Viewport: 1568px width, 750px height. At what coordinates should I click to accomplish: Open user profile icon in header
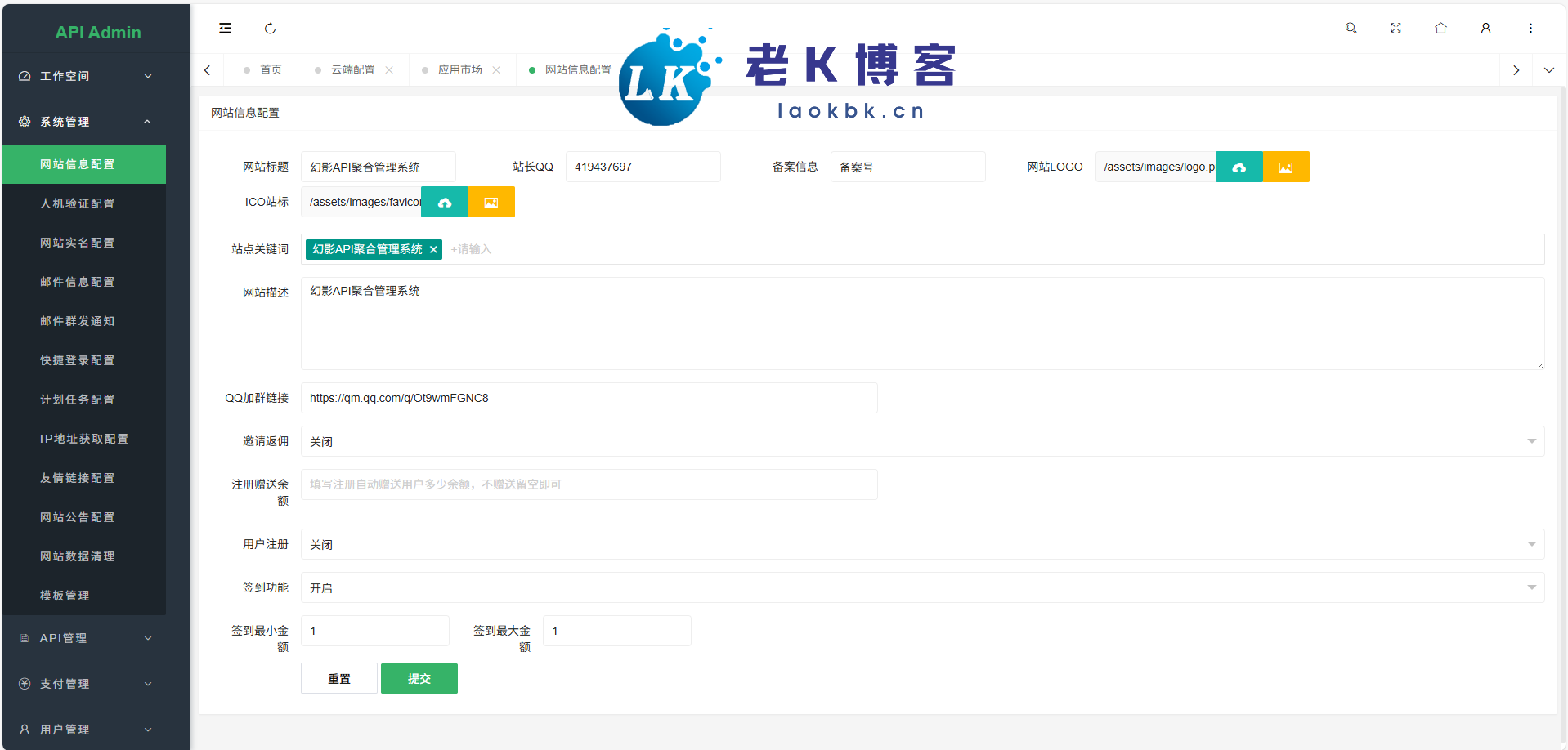pyautogui.click(x=1485, y=29)
